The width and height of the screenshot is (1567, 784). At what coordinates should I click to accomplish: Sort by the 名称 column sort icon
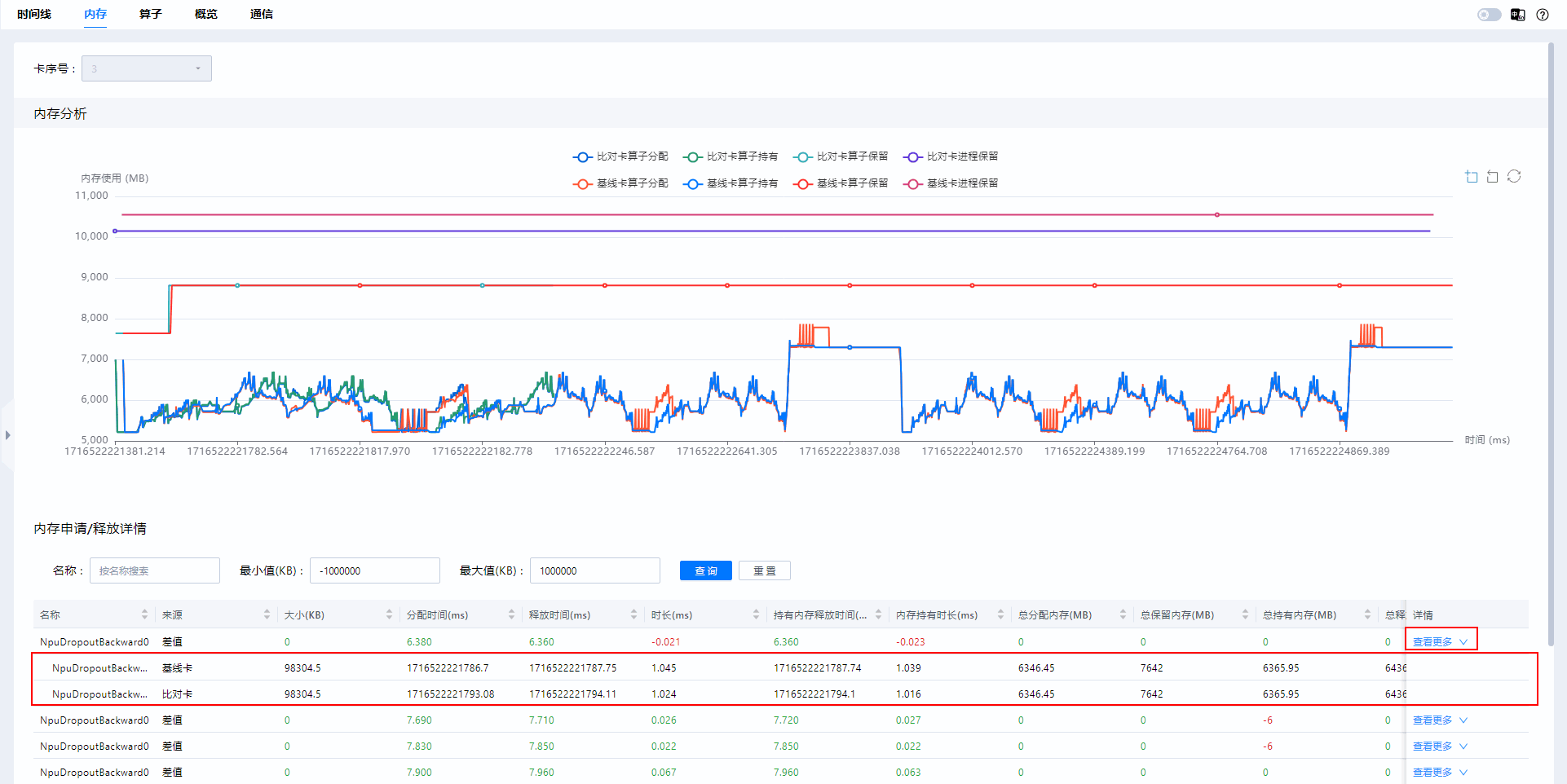point(144,614)
